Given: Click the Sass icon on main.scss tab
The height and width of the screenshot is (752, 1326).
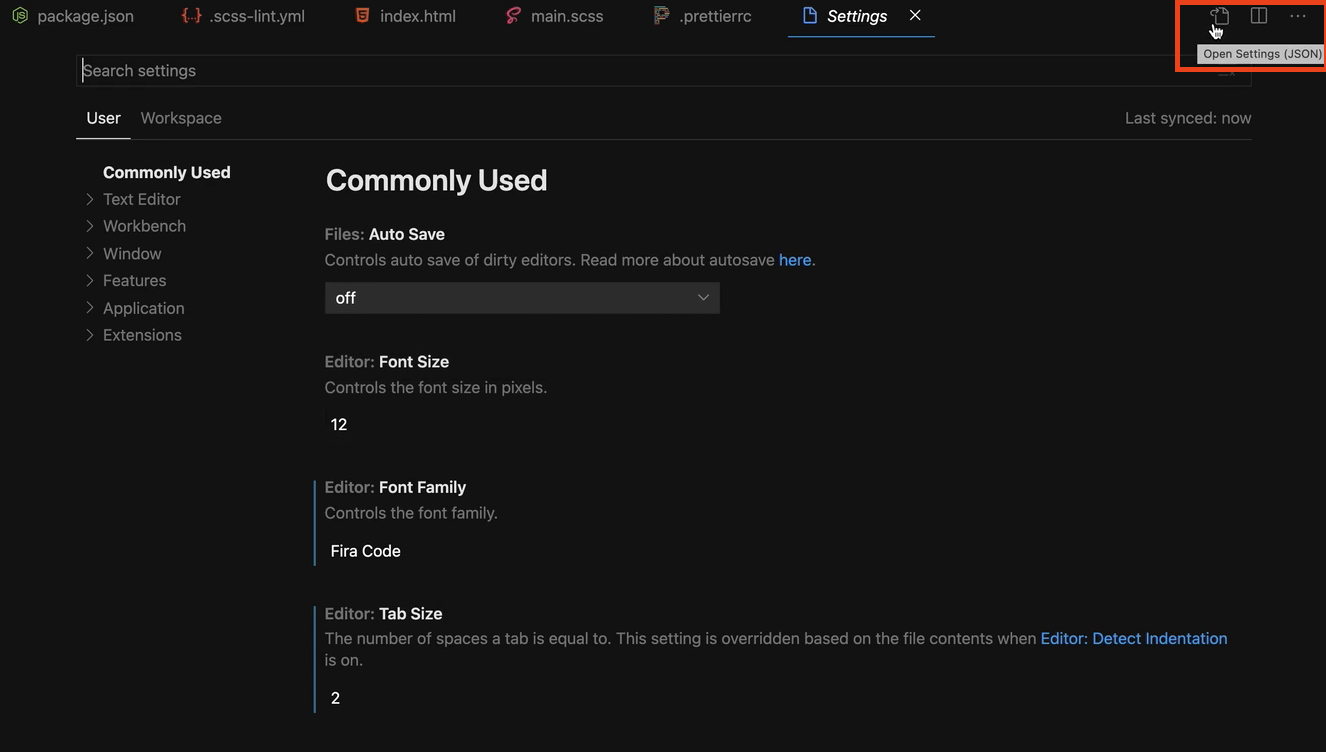Looking at the screenshot, I should [x=513, y=16].
